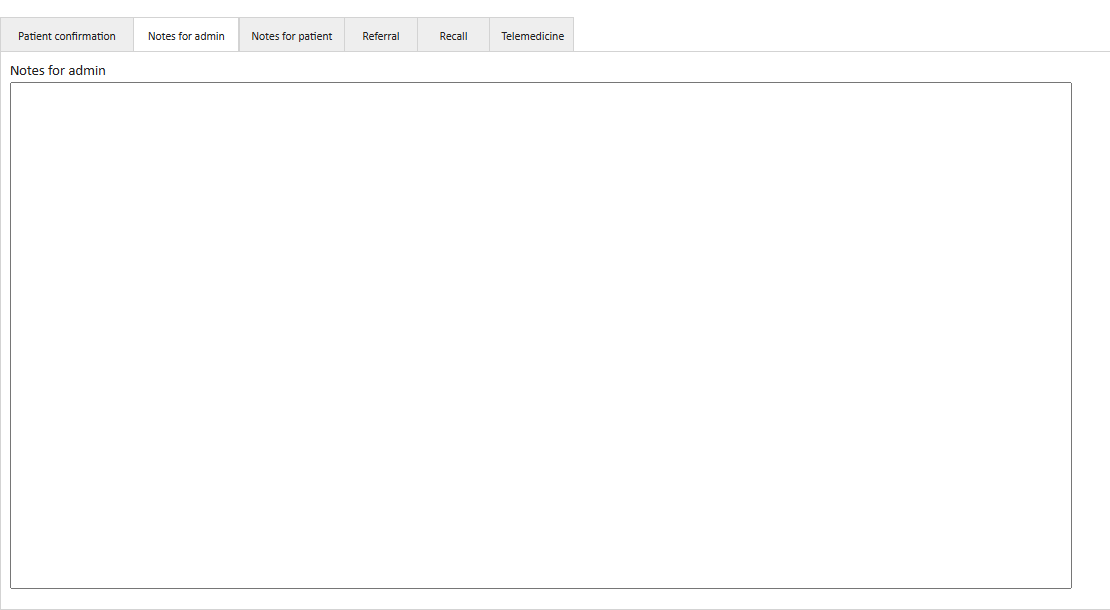Screen dimensions: 1110x610
Task: Click the currently active Notes for admin tab
Action: [186, 36]
